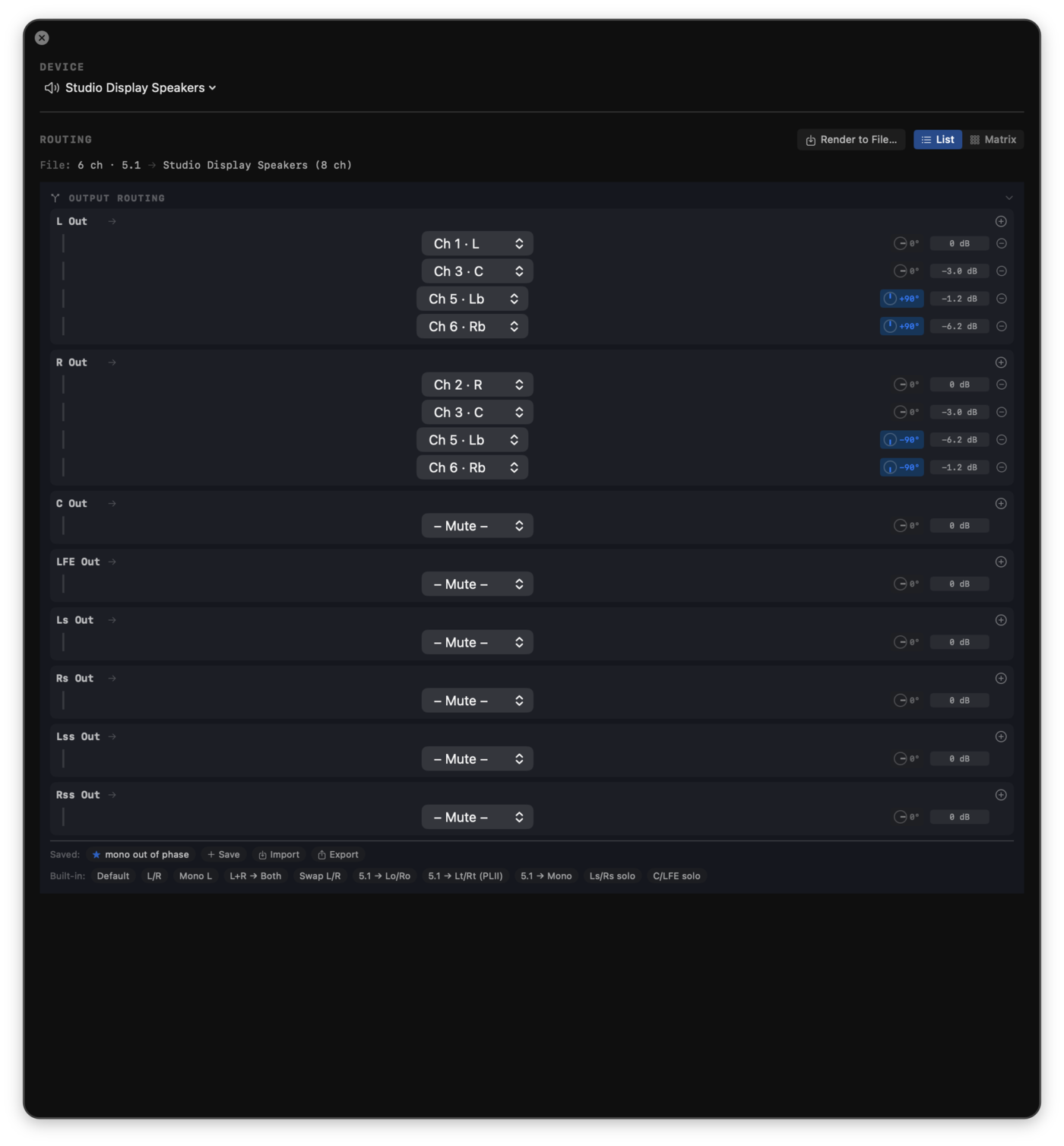The image size is (1064, 1146).
Task: Switch to Matrix view
Action: tap(993, 140)
